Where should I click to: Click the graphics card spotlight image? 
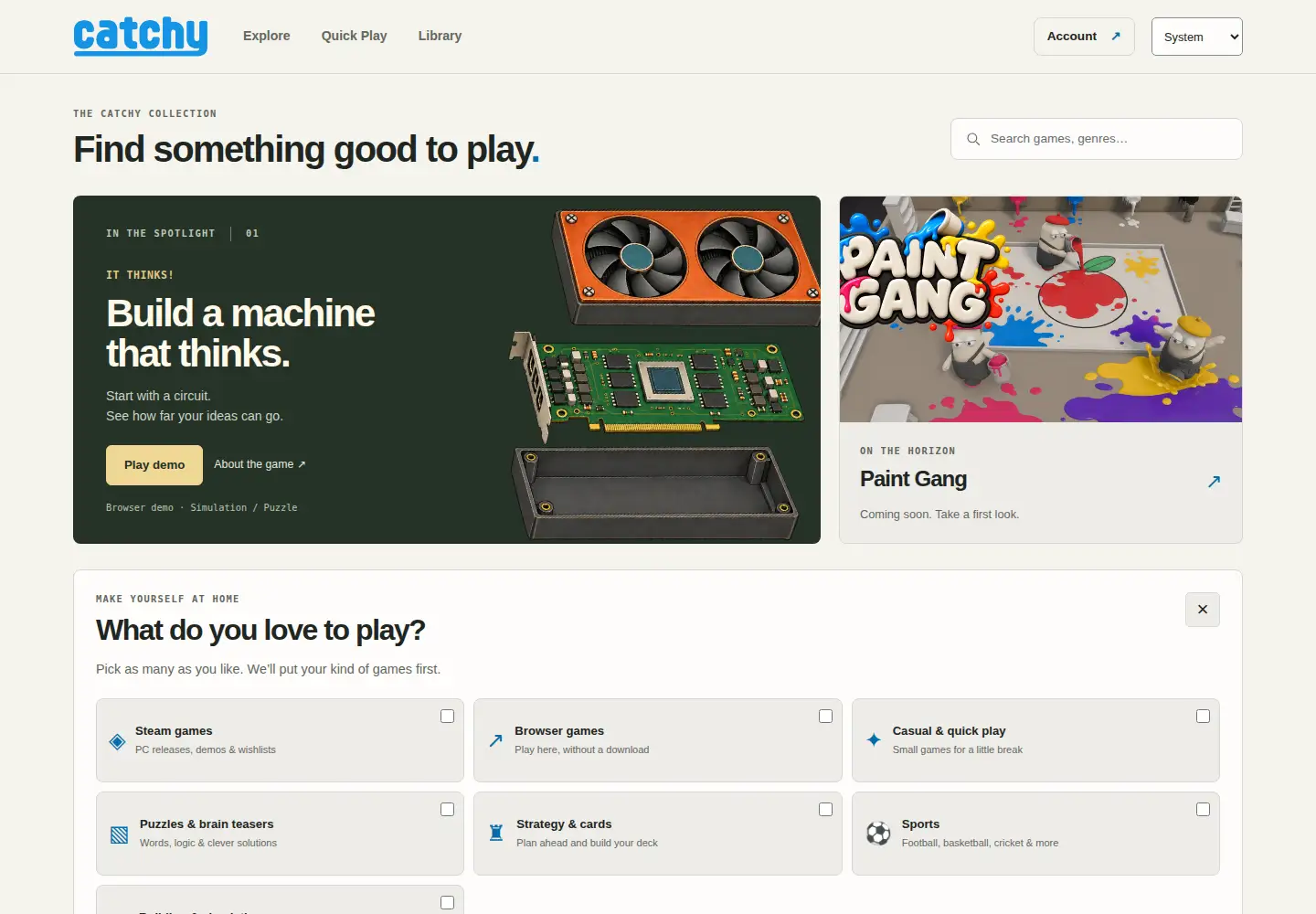[x=664, y=375]
